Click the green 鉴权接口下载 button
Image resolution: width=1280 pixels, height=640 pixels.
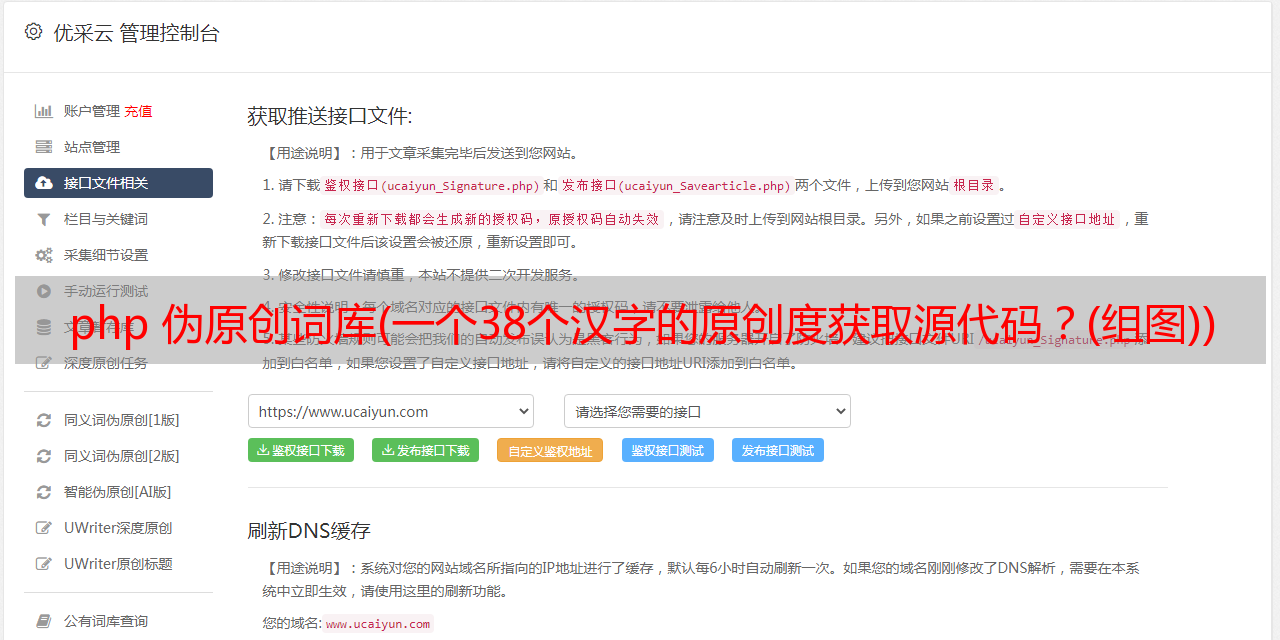[x=301, y=450]
